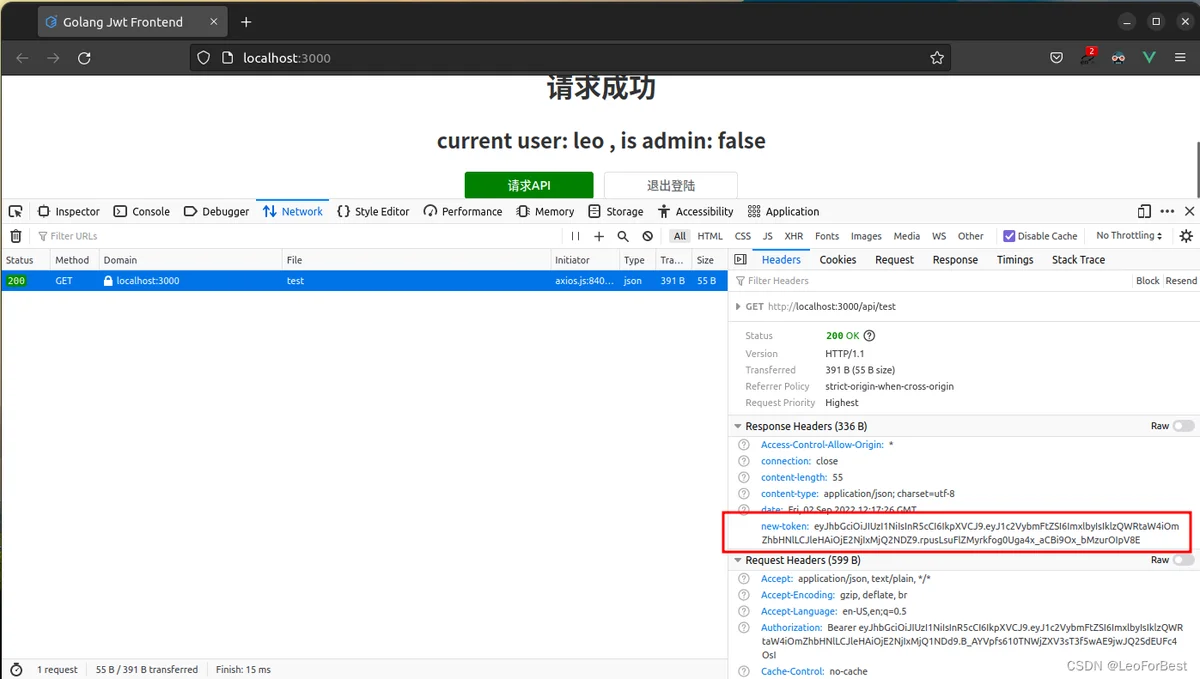Open Timings tab in request details

coord(1015,259)
